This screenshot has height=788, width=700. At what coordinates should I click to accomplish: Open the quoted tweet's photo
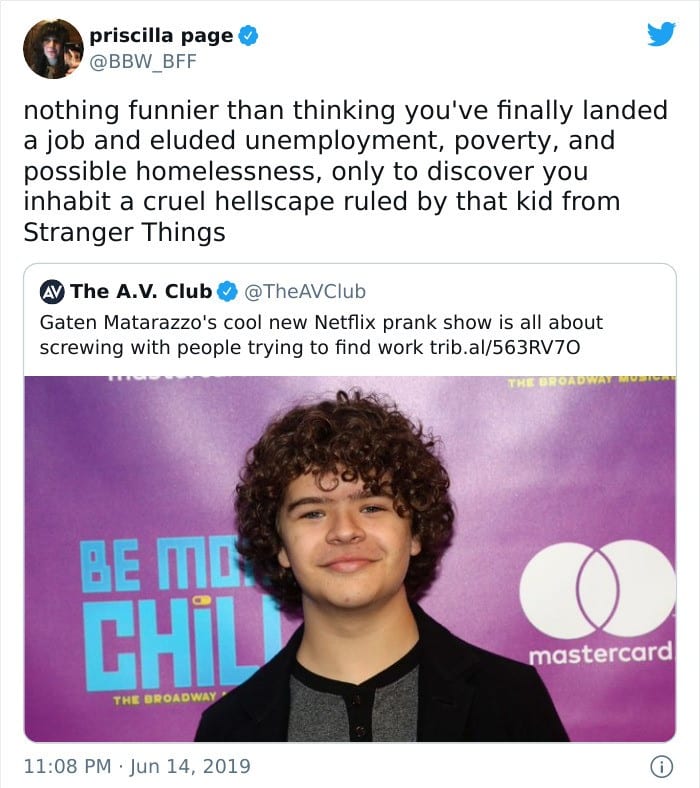[x=350, y=559]
